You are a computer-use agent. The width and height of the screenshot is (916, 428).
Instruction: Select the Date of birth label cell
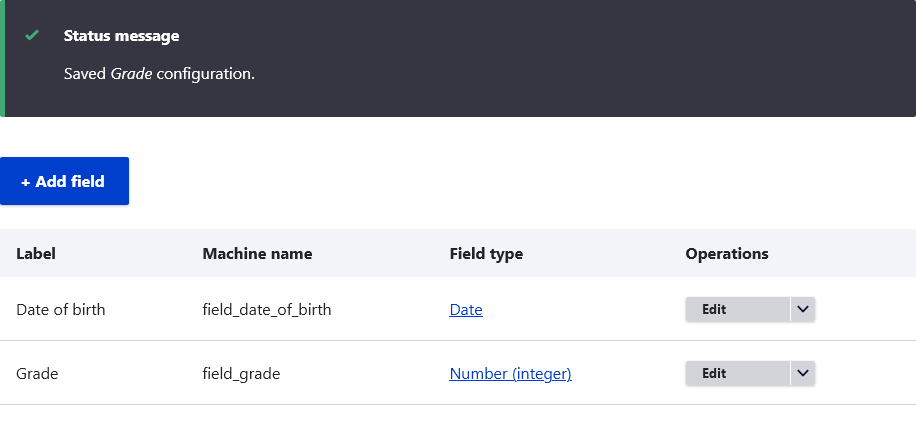[61, 309]
